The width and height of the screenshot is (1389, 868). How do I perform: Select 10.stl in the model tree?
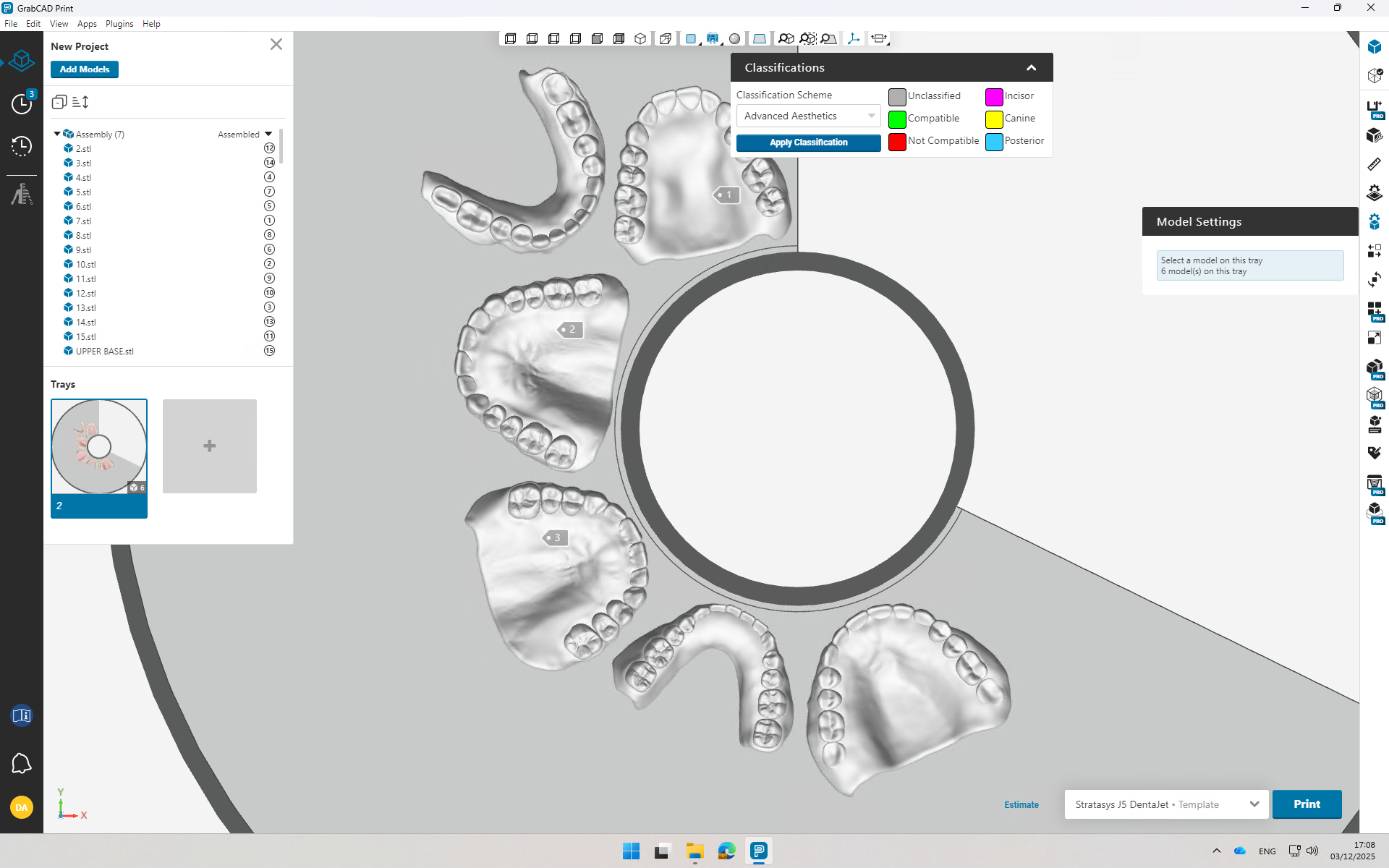tap(86, 264)
